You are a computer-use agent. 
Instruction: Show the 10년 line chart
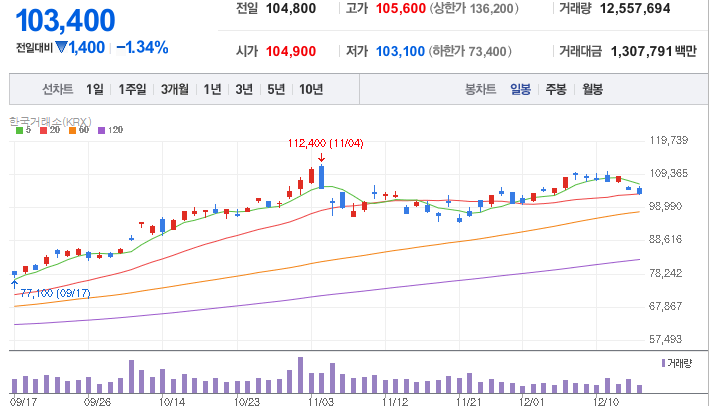pyautogui.click(x=311, y=89)
